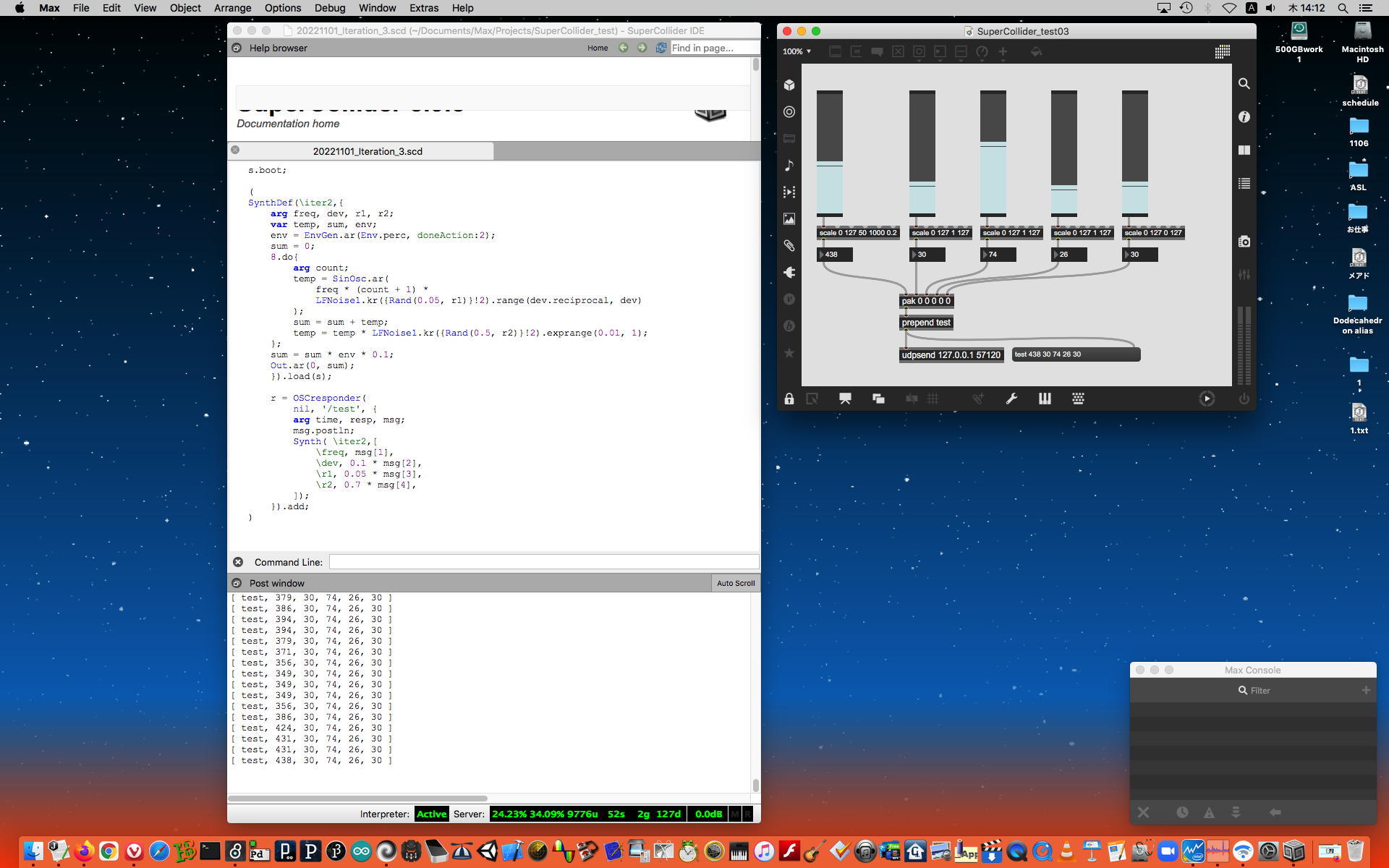Expand the 74 number box triangle
This screenshot has height=868, width=1389.
click(x=985, y=255)
